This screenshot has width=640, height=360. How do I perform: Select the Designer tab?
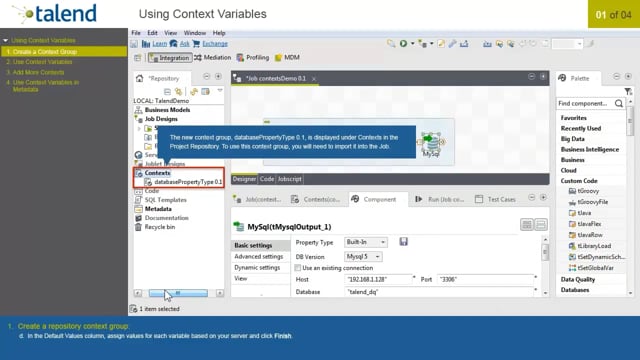[244, 179]
